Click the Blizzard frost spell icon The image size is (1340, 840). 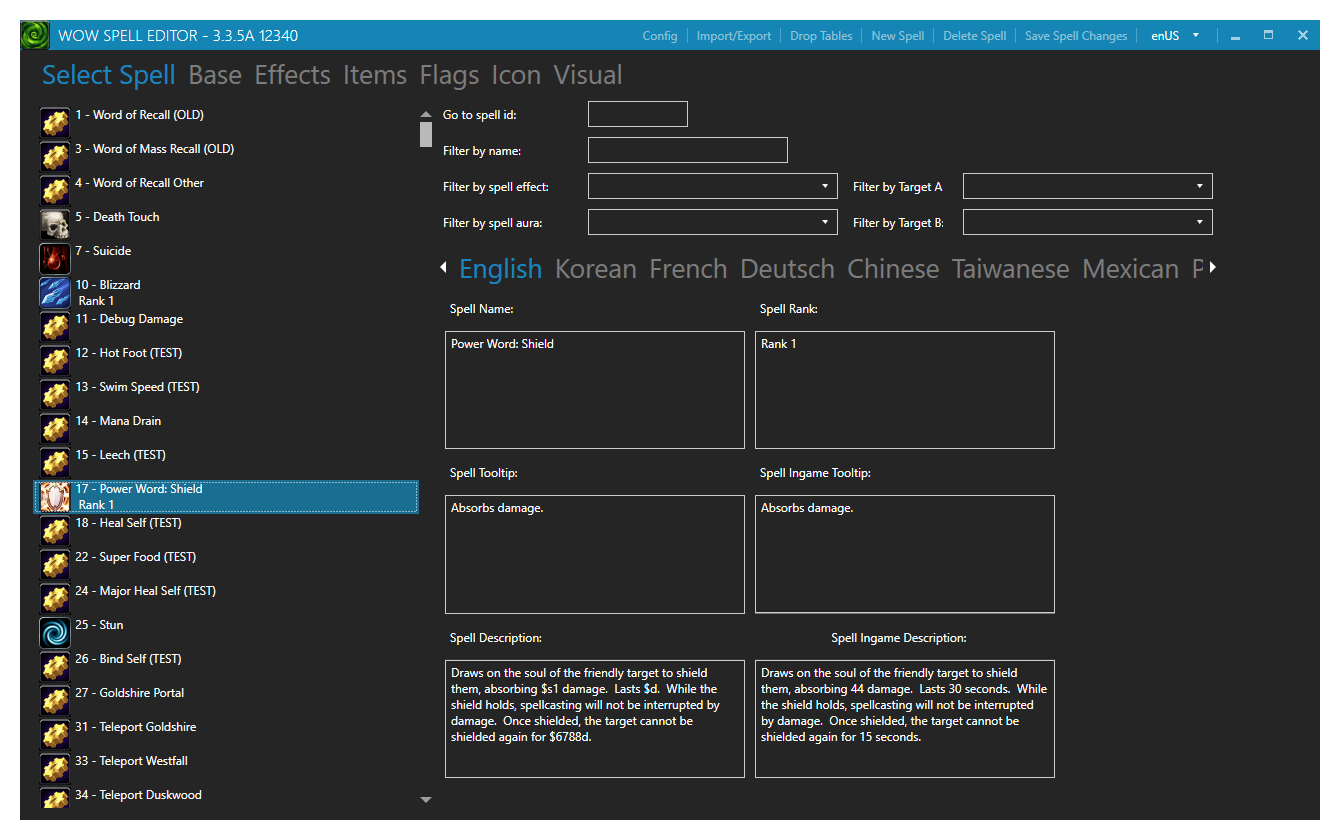[55, 292]
